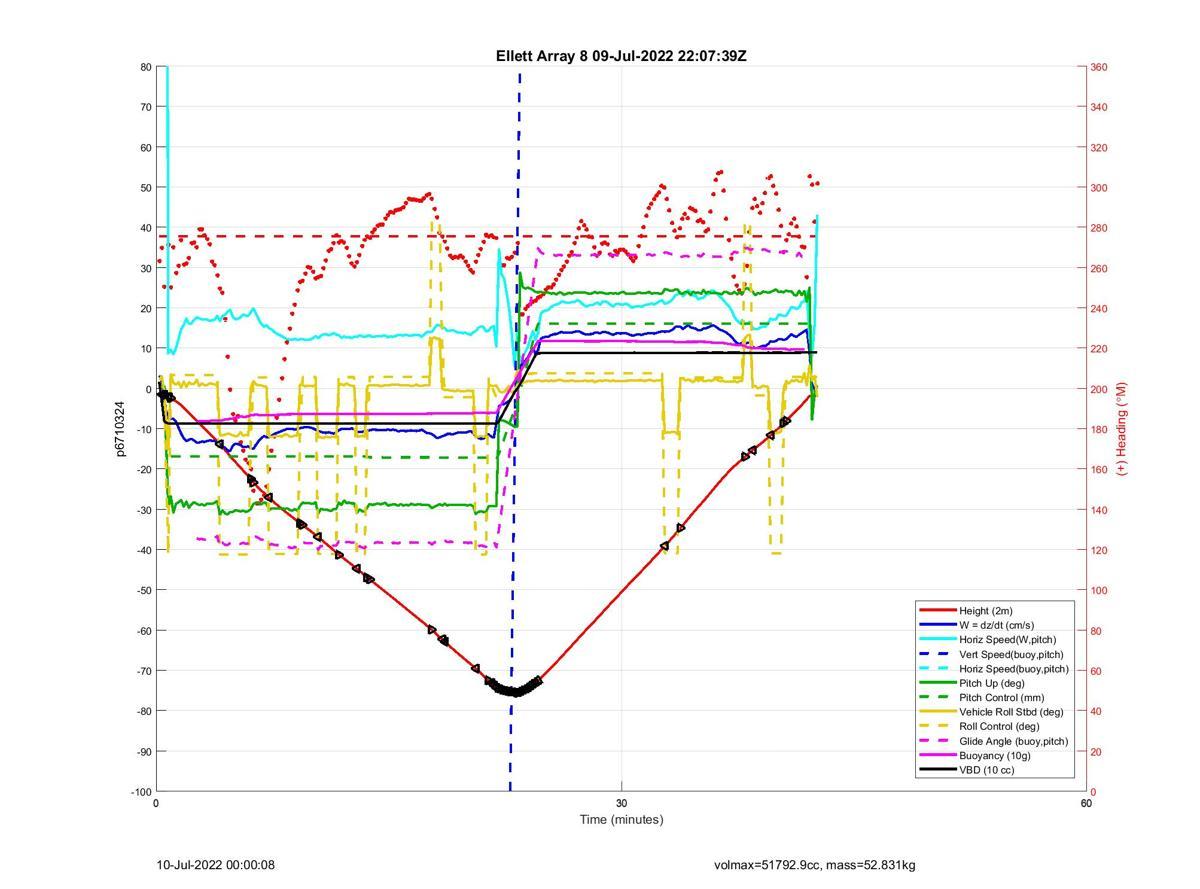Click the right axis tick label 180

pyautogui.click(x=1099, y=430)
